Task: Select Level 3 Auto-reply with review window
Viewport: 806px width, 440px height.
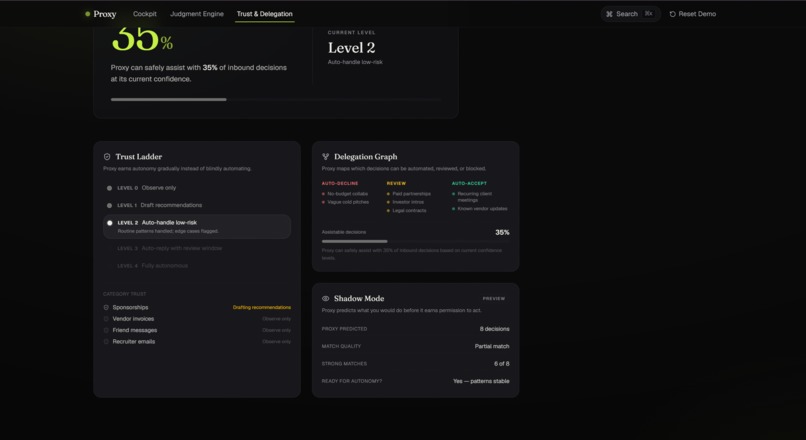Action: 197,248
